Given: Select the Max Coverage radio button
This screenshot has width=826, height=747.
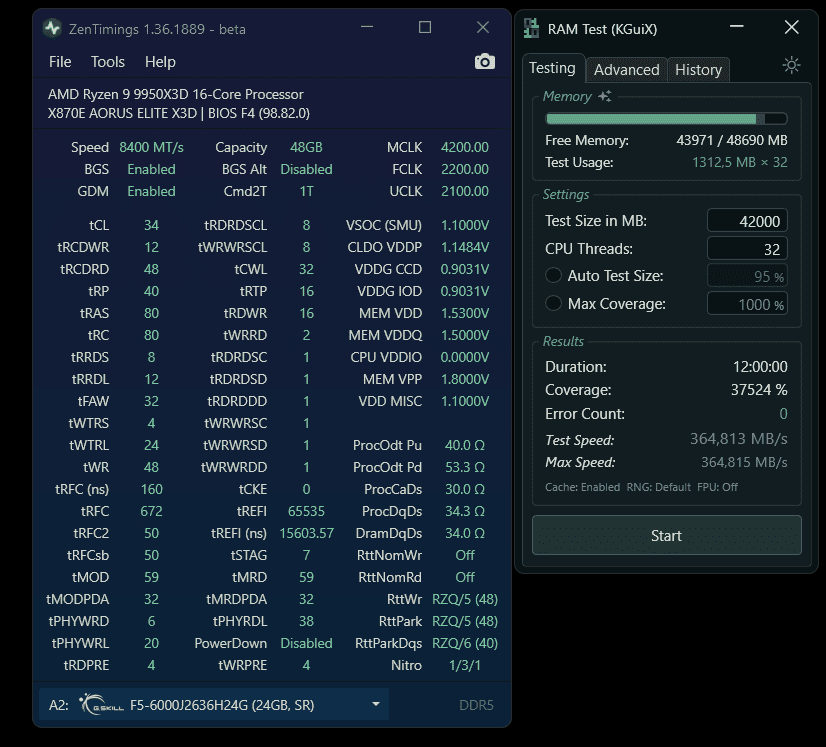Looking at the screenshot, I should (553, 303).
